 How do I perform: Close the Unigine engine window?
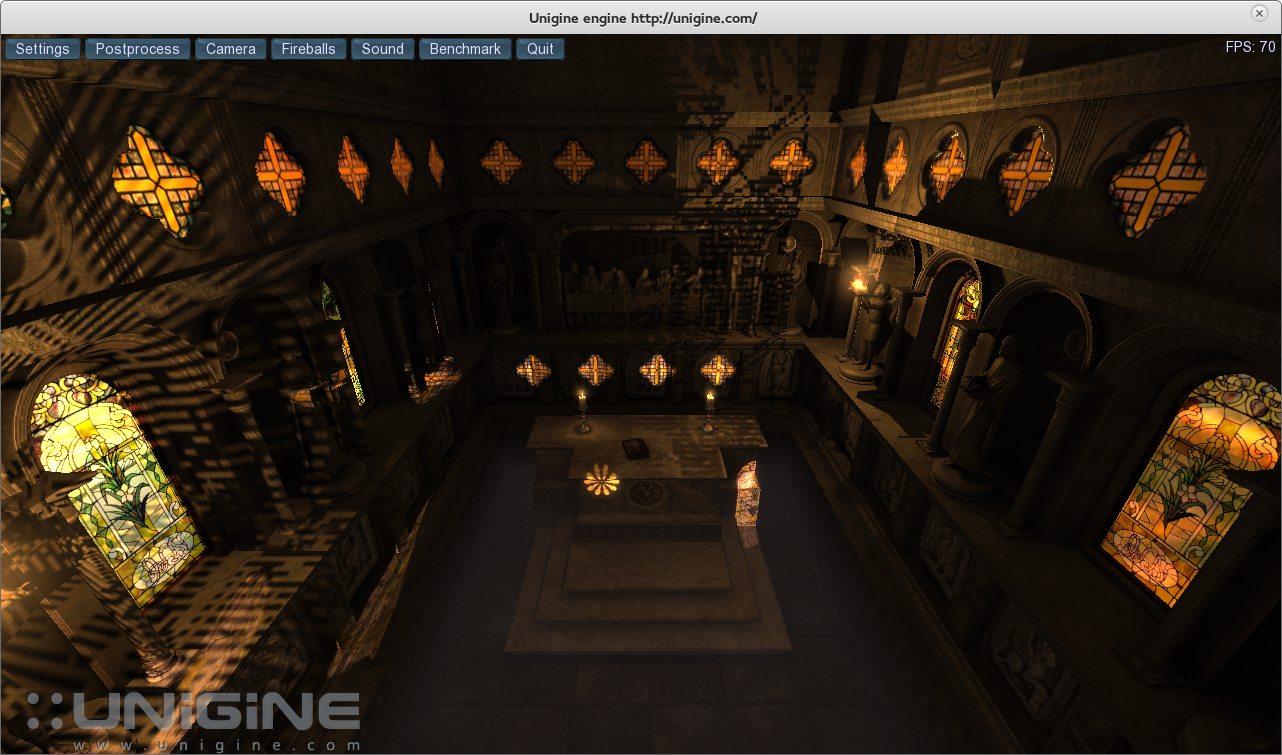1259,13
